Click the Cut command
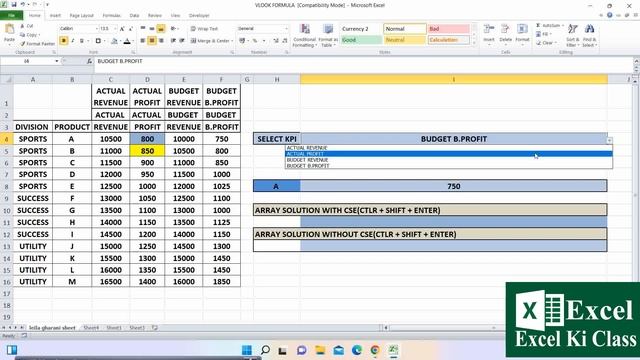The height and width of the screenshot is (360, 640). (27, 26)
